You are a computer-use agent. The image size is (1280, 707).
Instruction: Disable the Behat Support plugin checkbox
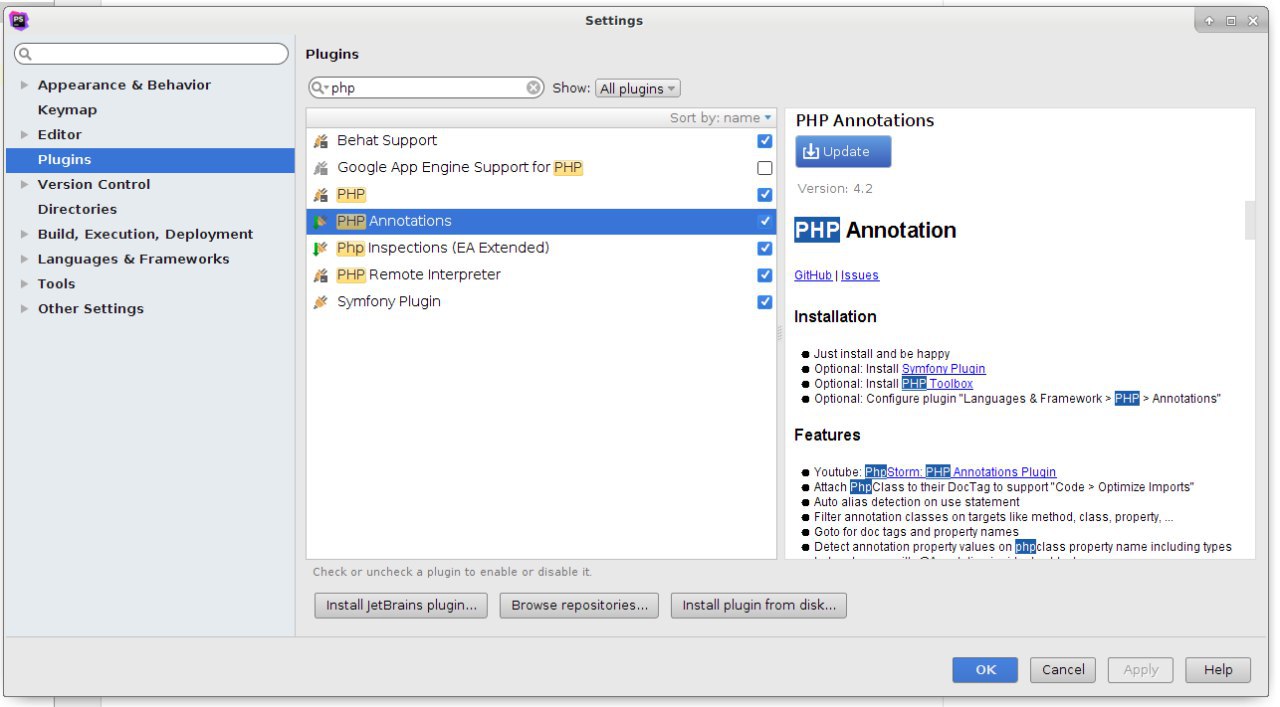click(765, 141)
